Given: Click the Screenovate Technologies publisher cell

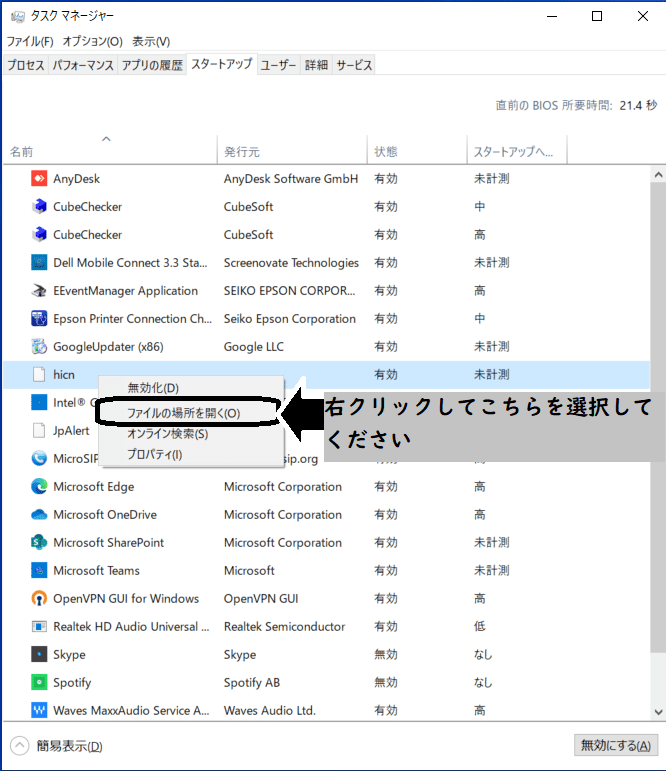Looking at the screenshot, I should [x=291, y=263].
